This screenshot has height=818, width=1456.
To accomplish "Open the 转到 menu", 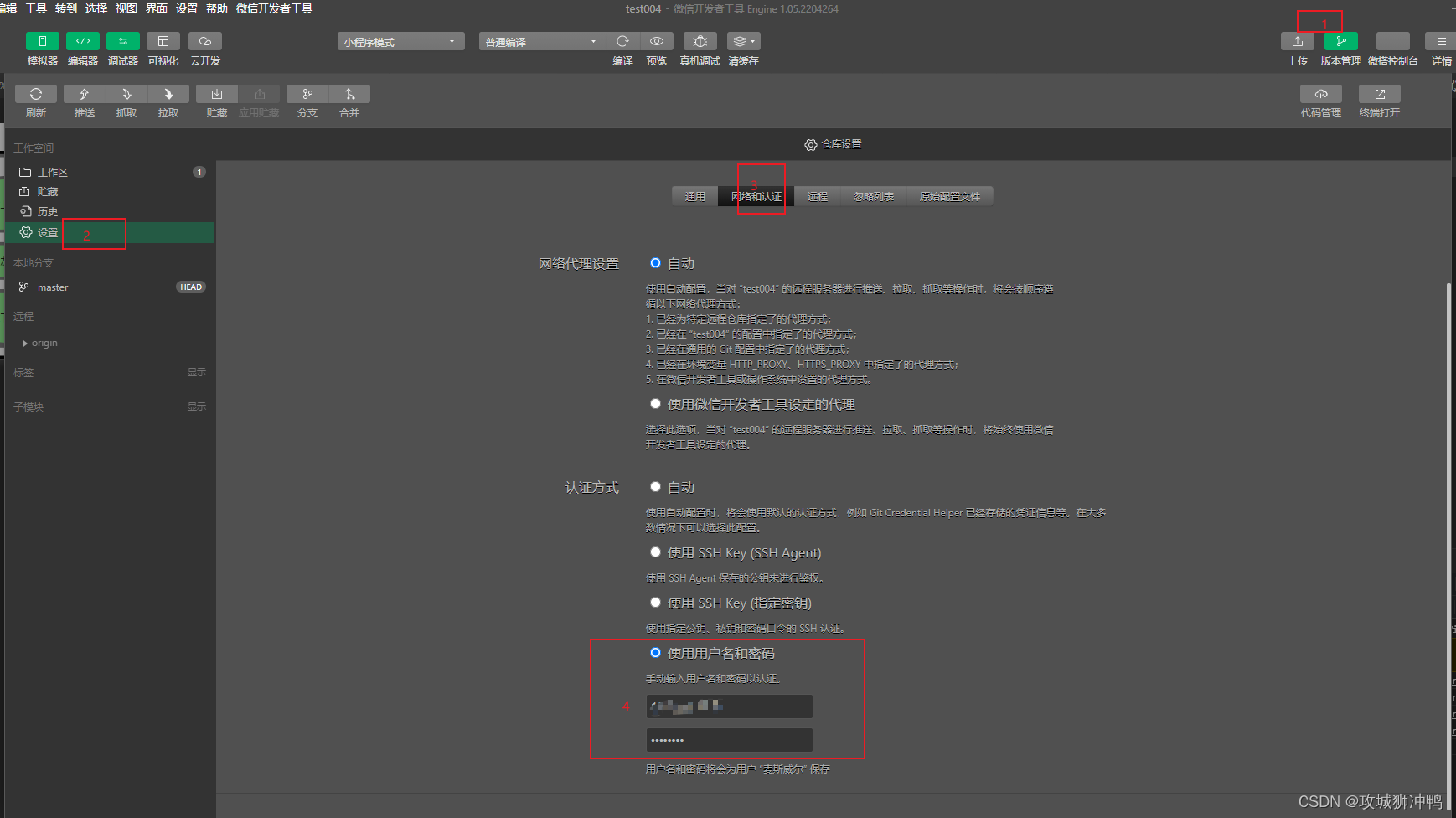I will [66, 8].
